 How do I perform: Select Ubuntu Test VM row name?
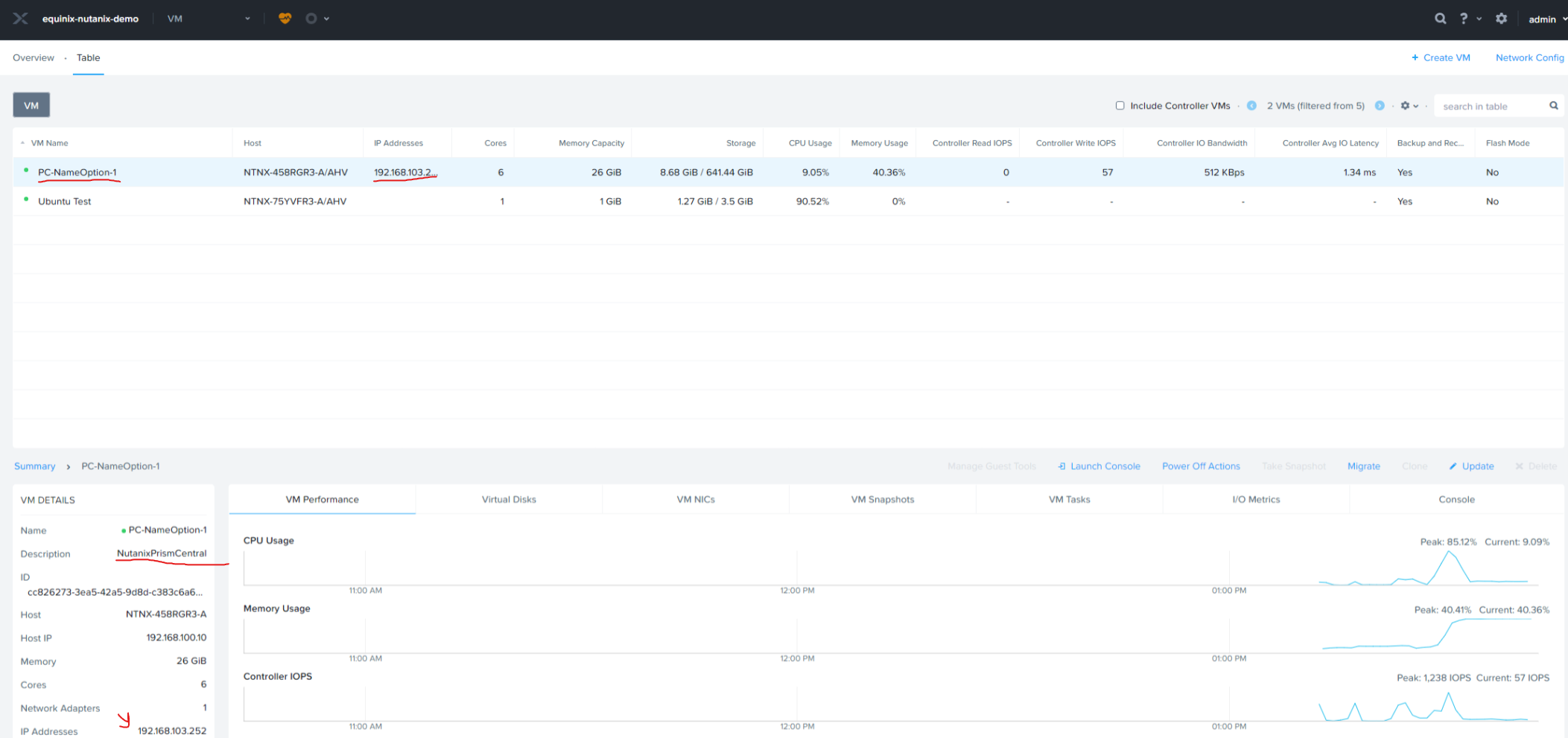click(x=65, y=201)
